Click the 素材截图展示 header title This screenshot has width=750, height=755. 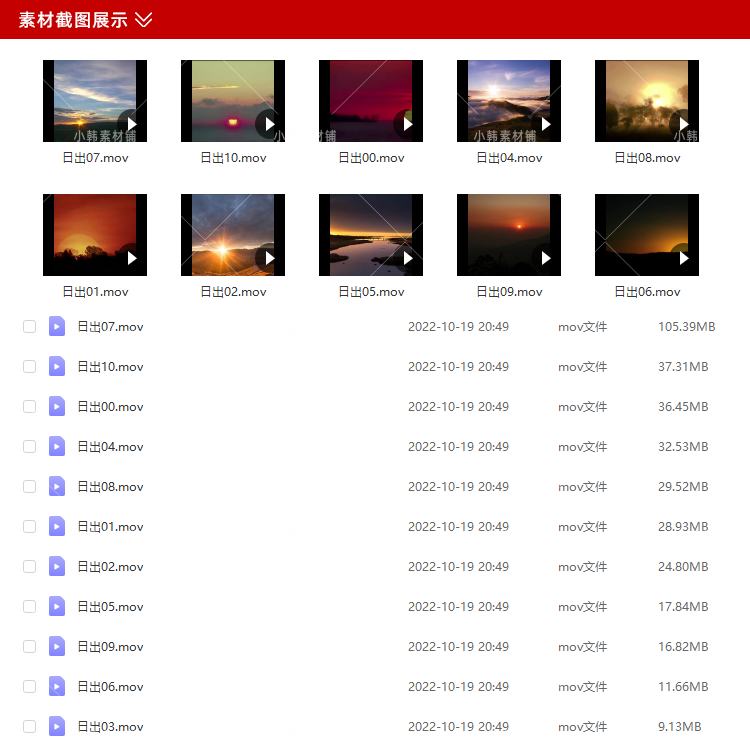click(72, 20)
